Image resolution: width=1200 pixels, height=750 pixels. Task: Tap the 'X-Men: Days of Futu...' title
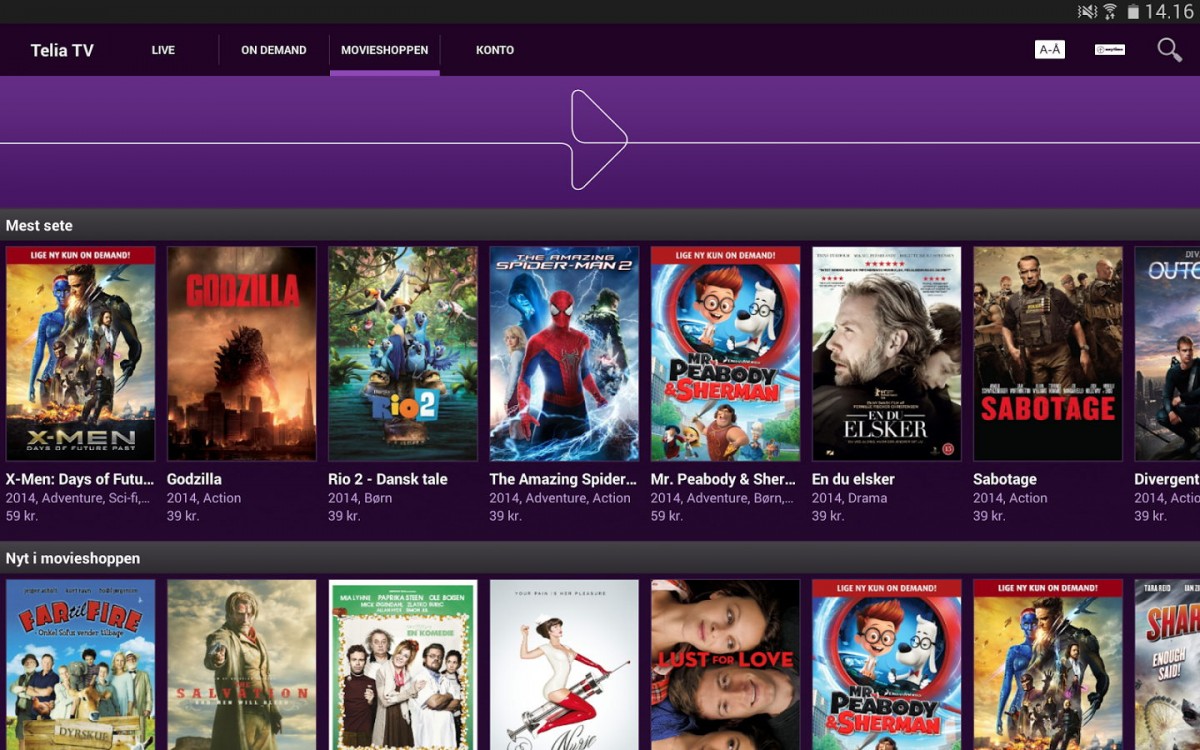(80, 479)
